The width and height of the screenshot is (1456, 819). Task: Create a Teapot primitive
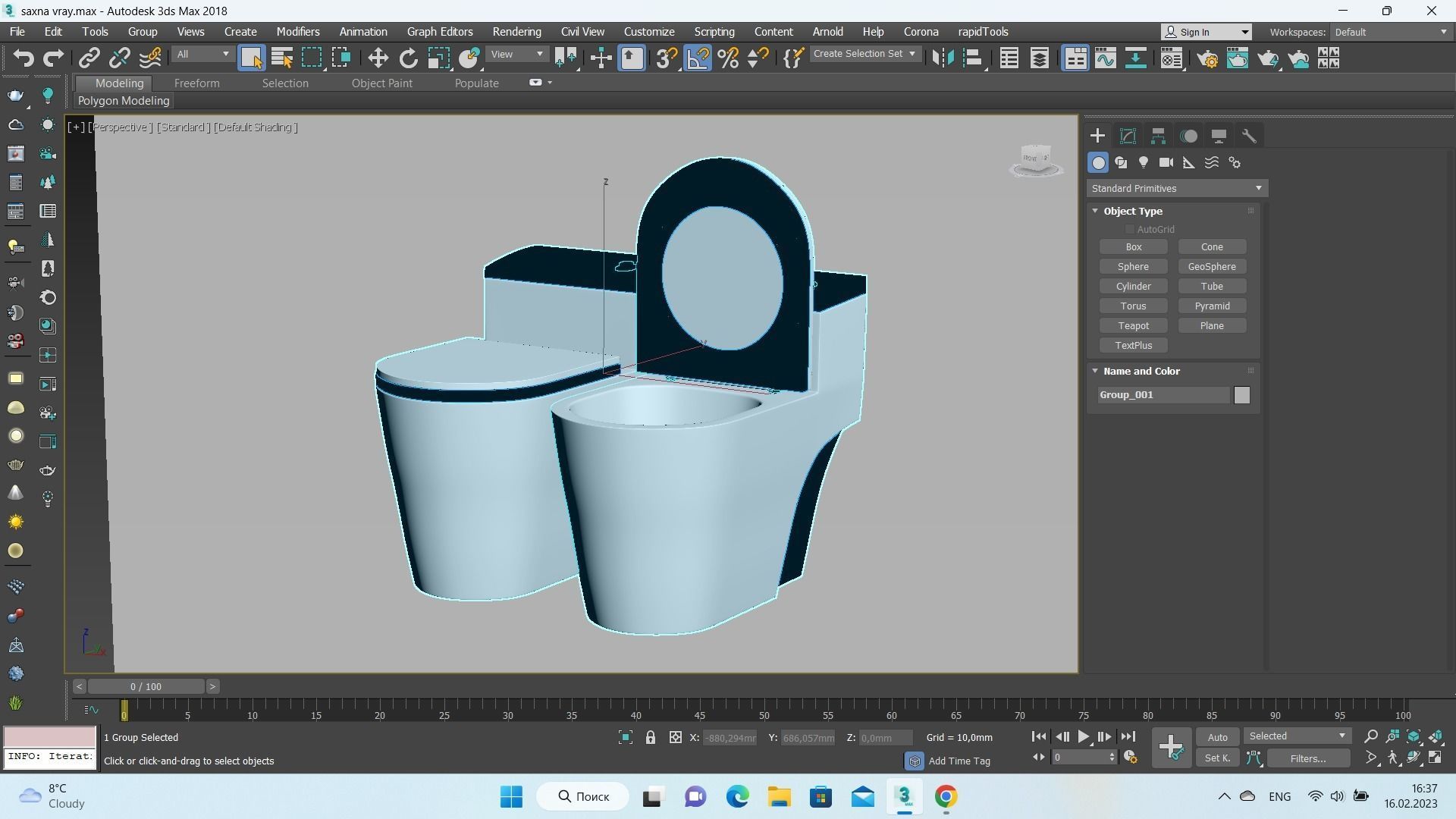pyautogui.click(x=1133, y=326)
